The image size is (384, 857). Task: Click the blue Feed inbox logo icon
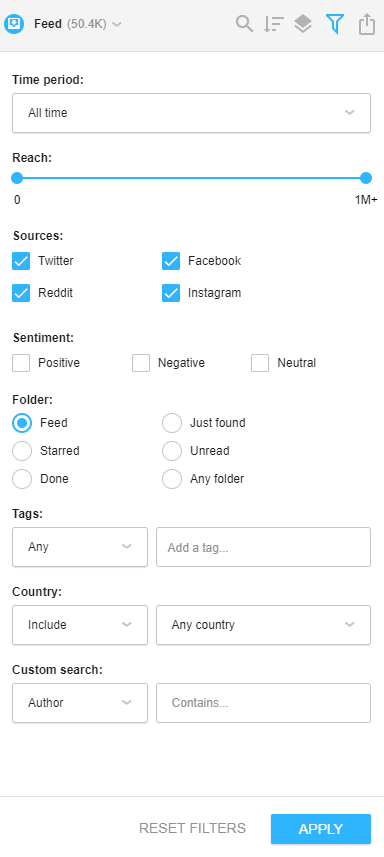coord(14,24)
